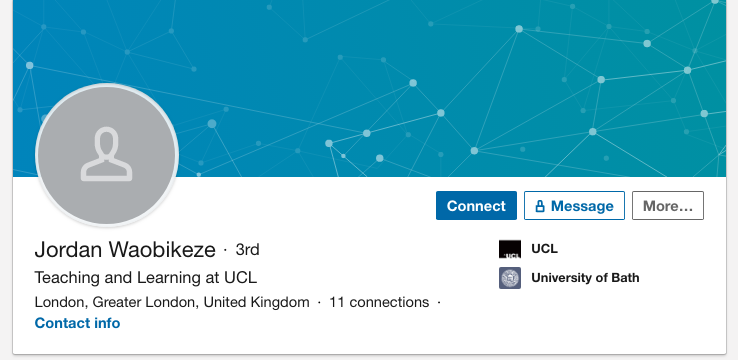This screenshot has width=738, height=360.
Task: Open the Contact info link
Action: 77,323
